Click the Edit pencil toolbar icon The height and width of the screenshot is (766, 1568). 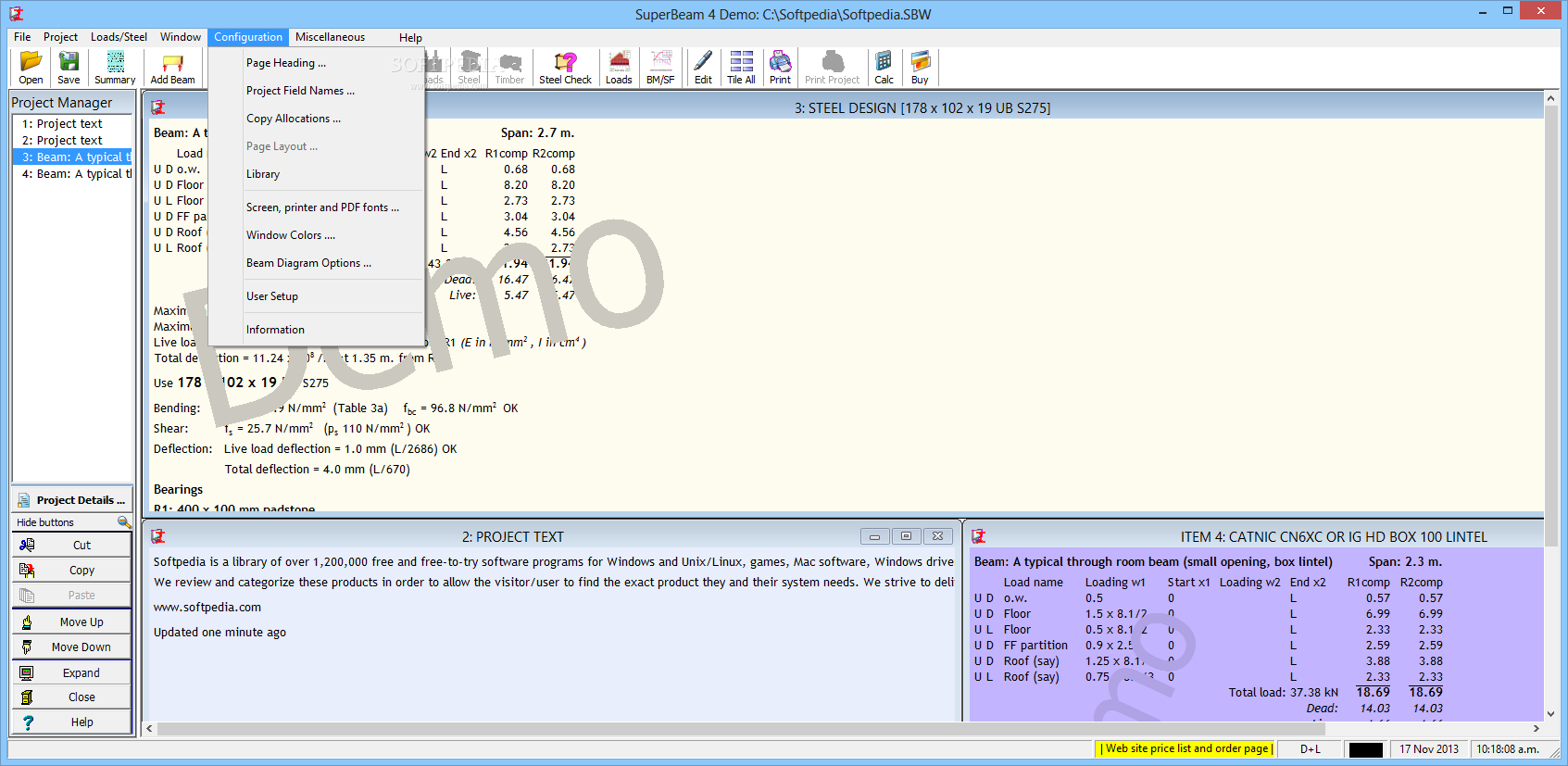[703, 68]
